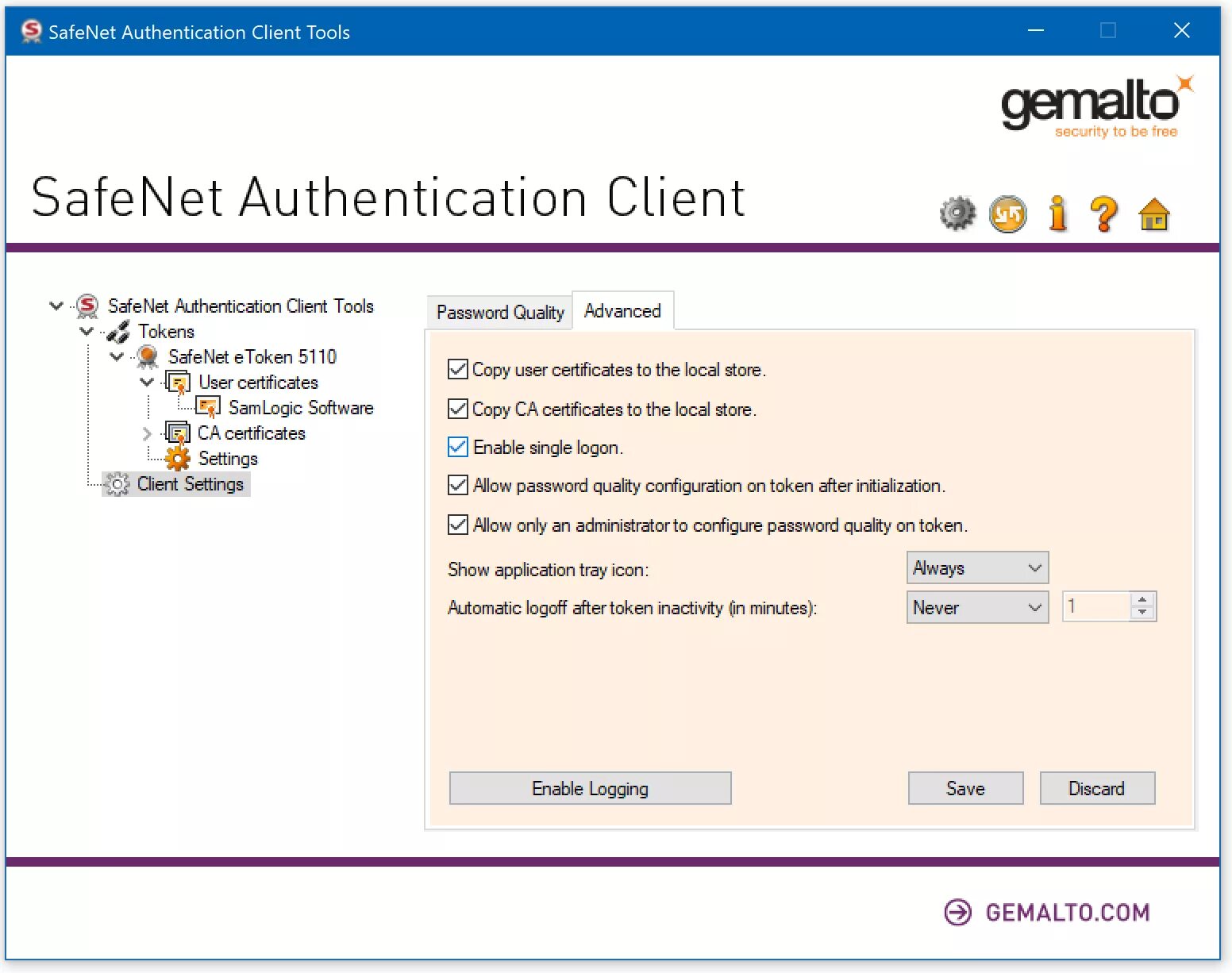
Task: Open the GEMALTO.COM link
Action: tap(1068, 913)
